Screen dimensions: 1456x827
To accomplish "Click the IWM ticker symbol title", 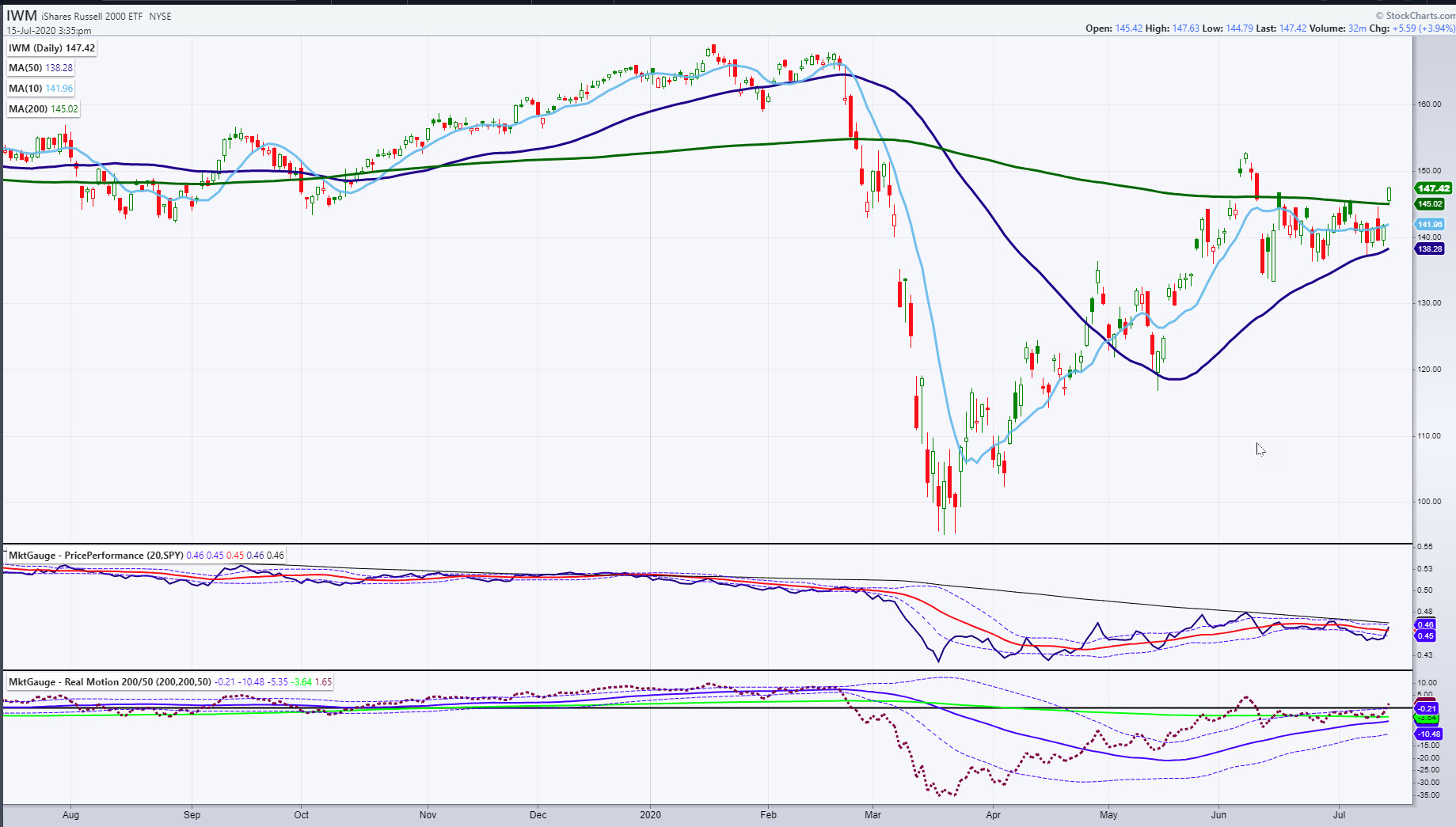I will [21, 16].
